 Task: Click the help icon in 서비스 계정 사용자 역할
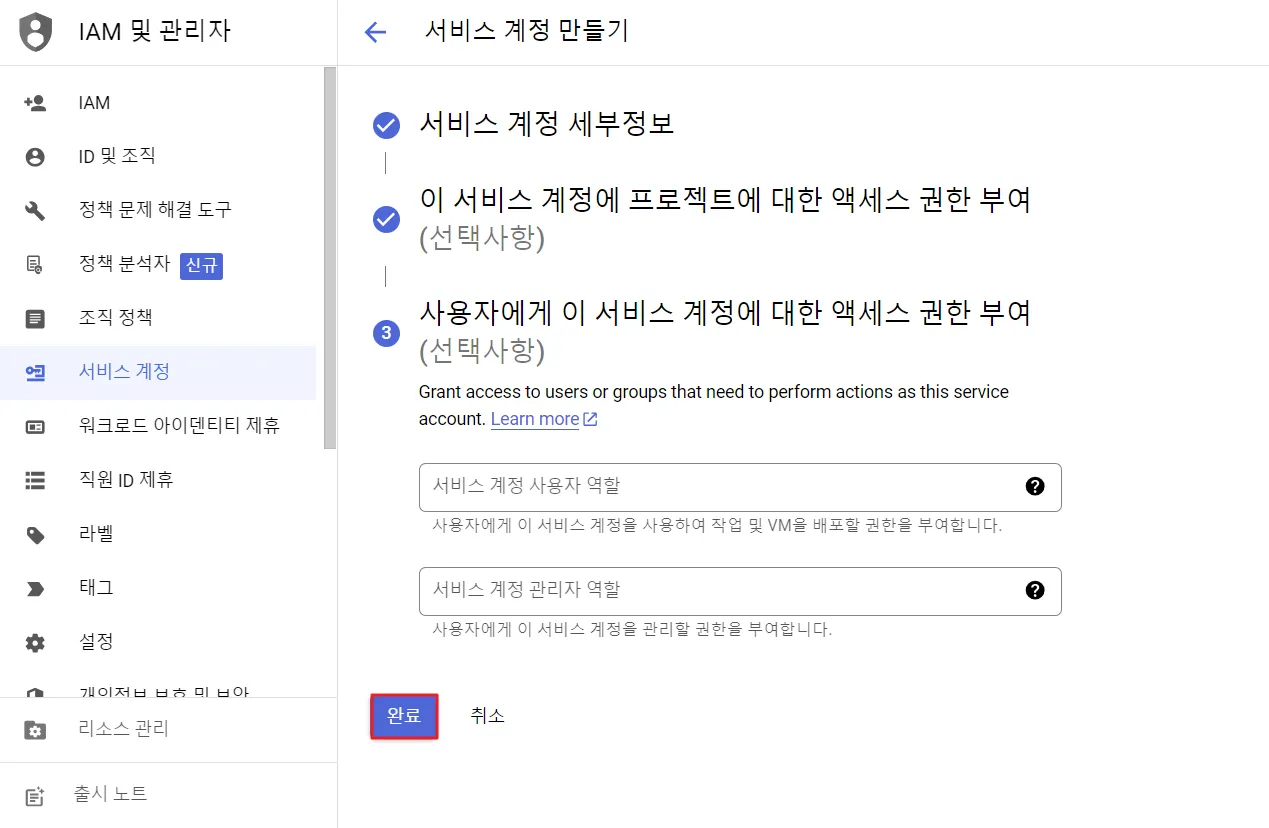click(x=1035, y=486)
